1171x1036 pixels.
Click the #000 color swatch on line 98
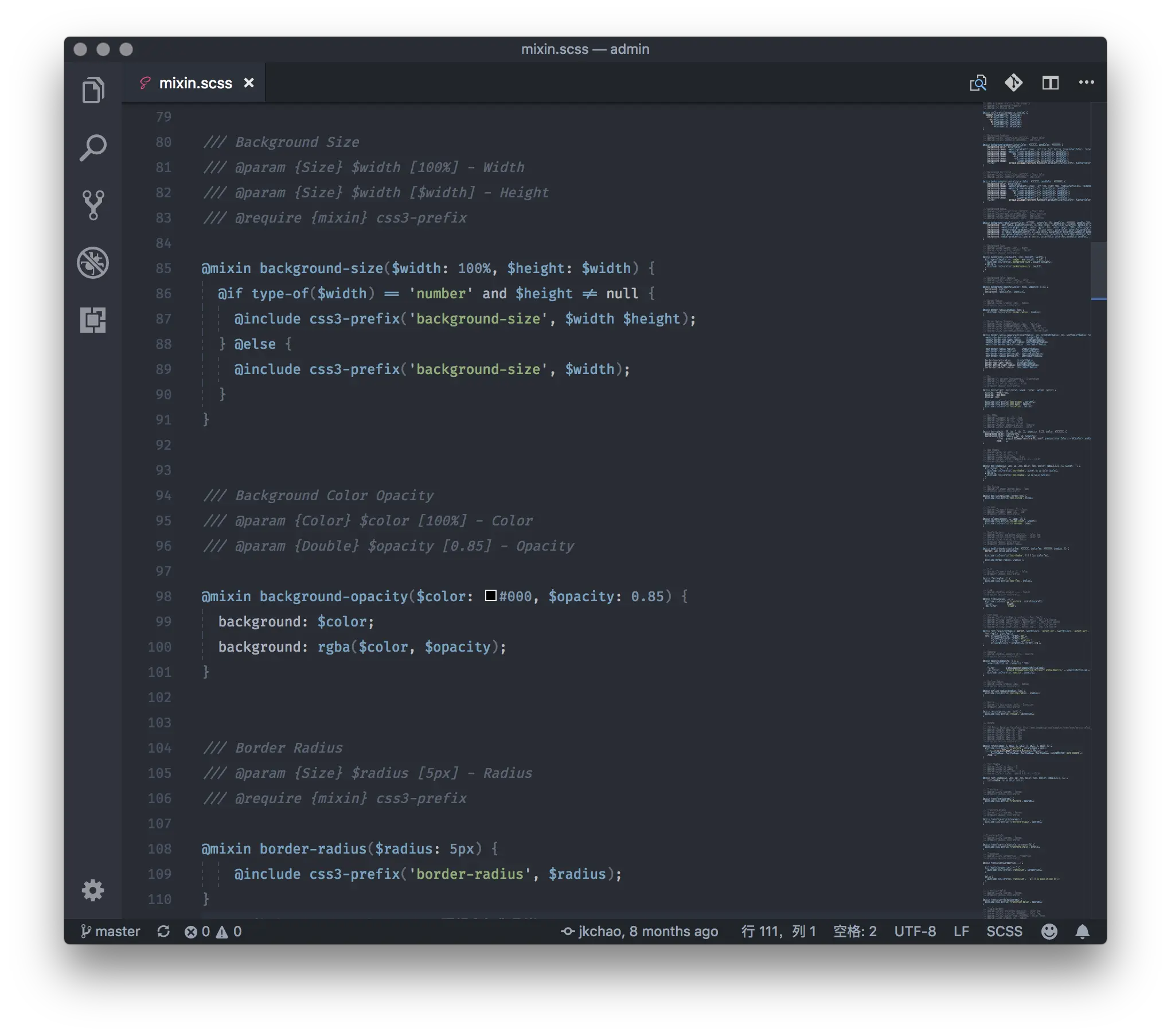[x=491, y=597]
